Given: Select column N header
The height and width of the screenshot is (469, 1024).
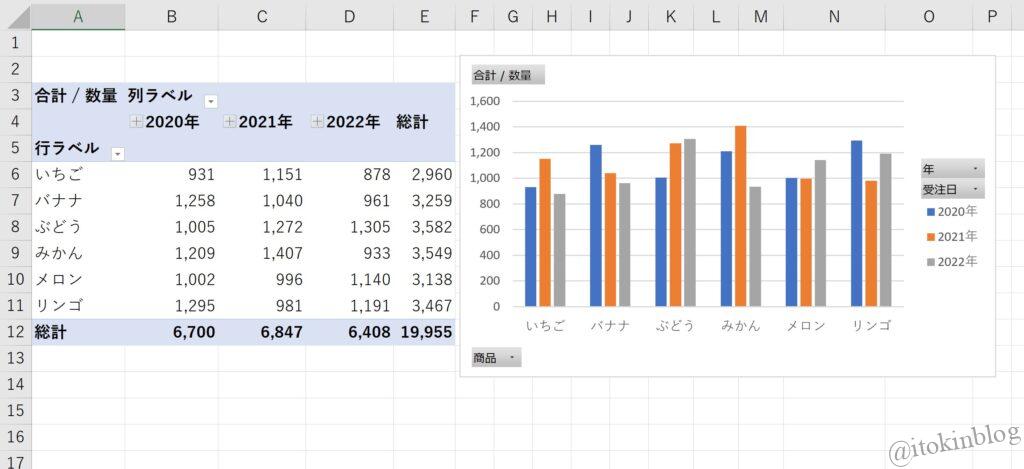Looking at the screenshot, I should click(834, 15).
